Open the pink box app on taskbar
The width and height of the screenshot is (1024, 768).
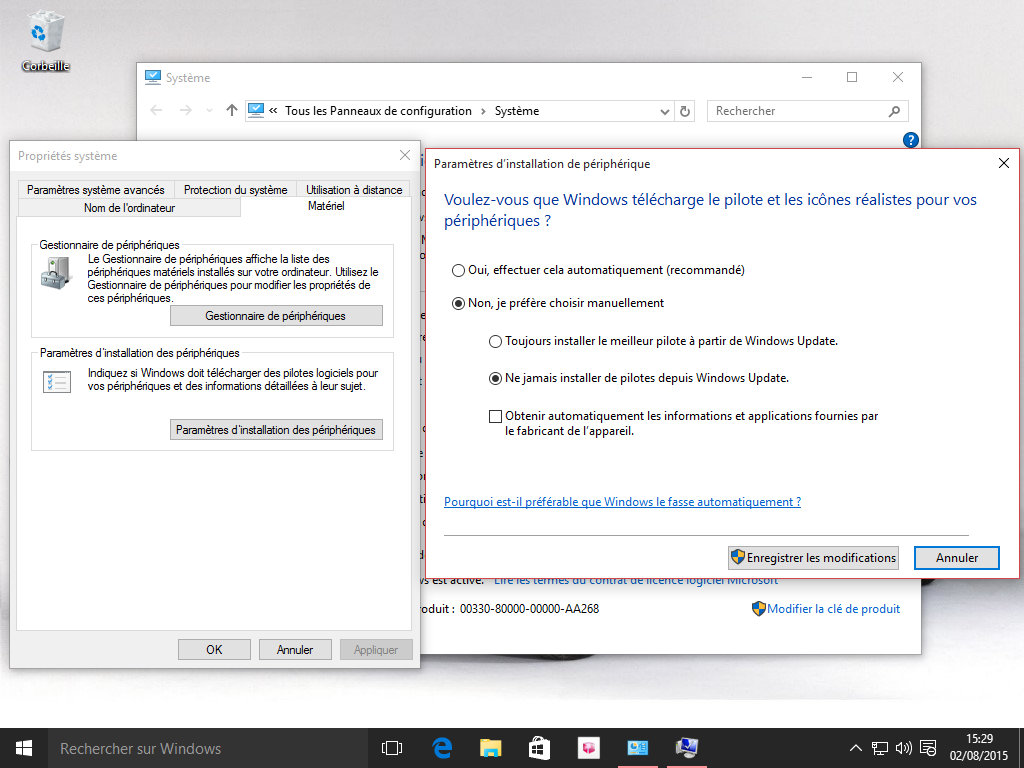click(588, 748)
